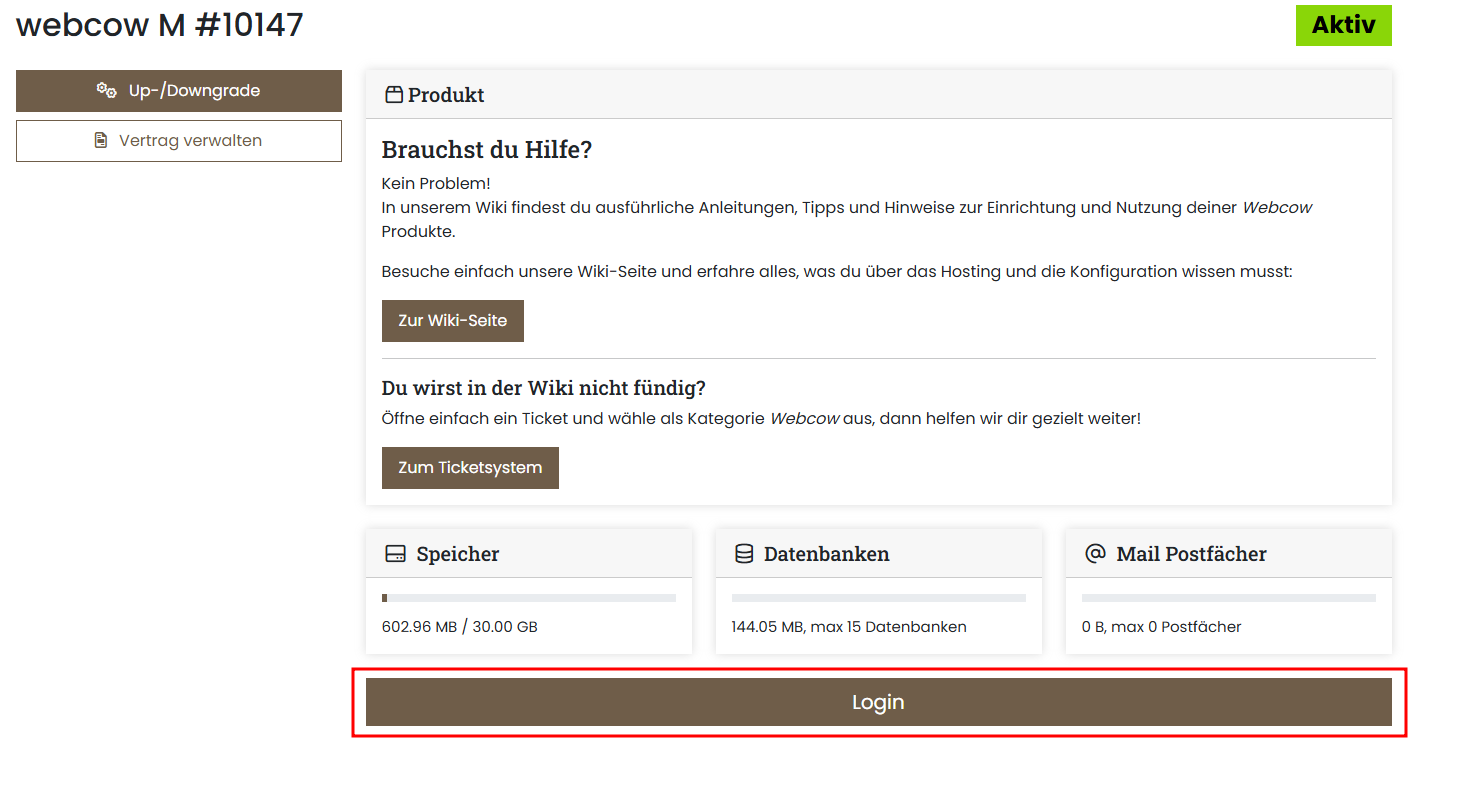Viewport: 1460px width, 786px height.
Task: Click the webcow M #10147 title
Action: tap(159, 25)
